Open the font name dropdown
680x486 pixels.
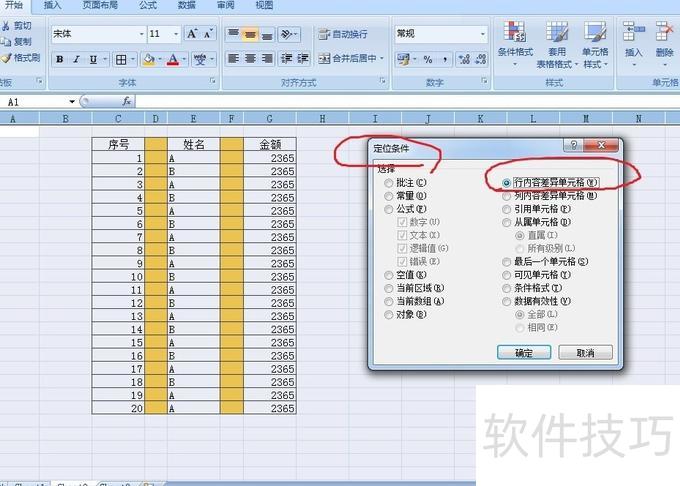point(141,34)
